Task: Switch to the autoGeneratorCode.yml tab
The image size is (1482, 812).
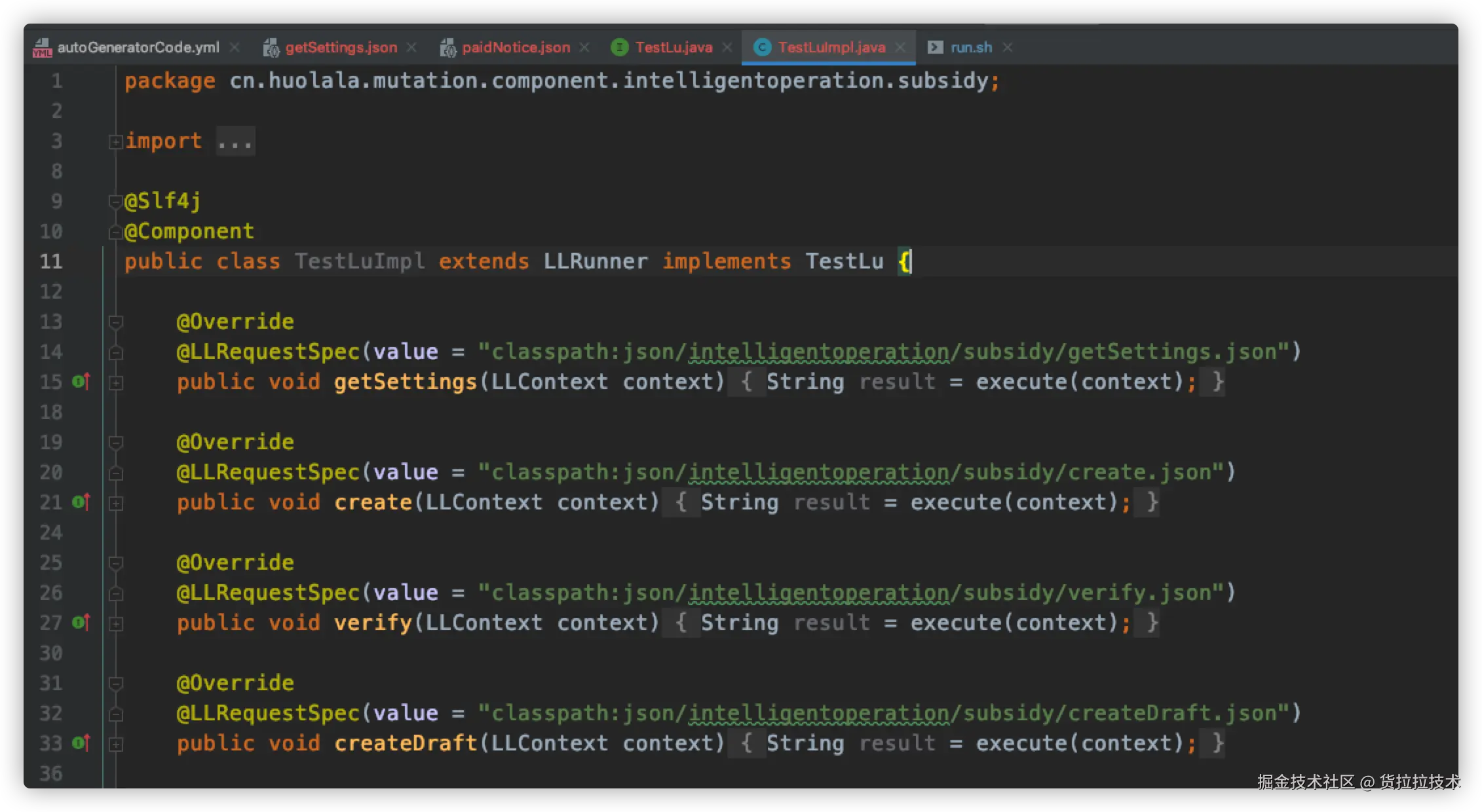Action: pos(138,47)
